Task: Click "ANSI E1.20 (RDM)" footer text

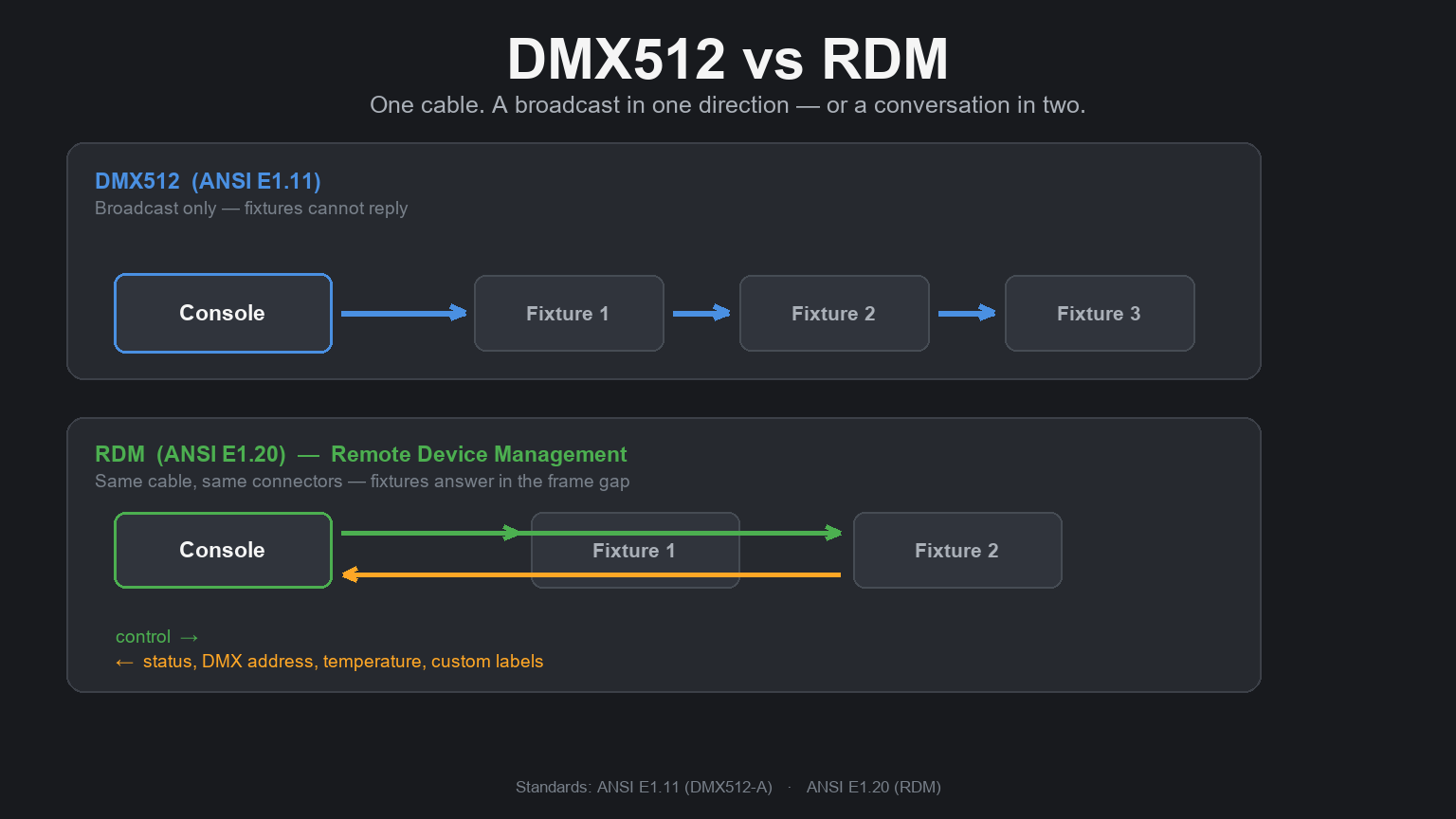Action: point(874,787)
